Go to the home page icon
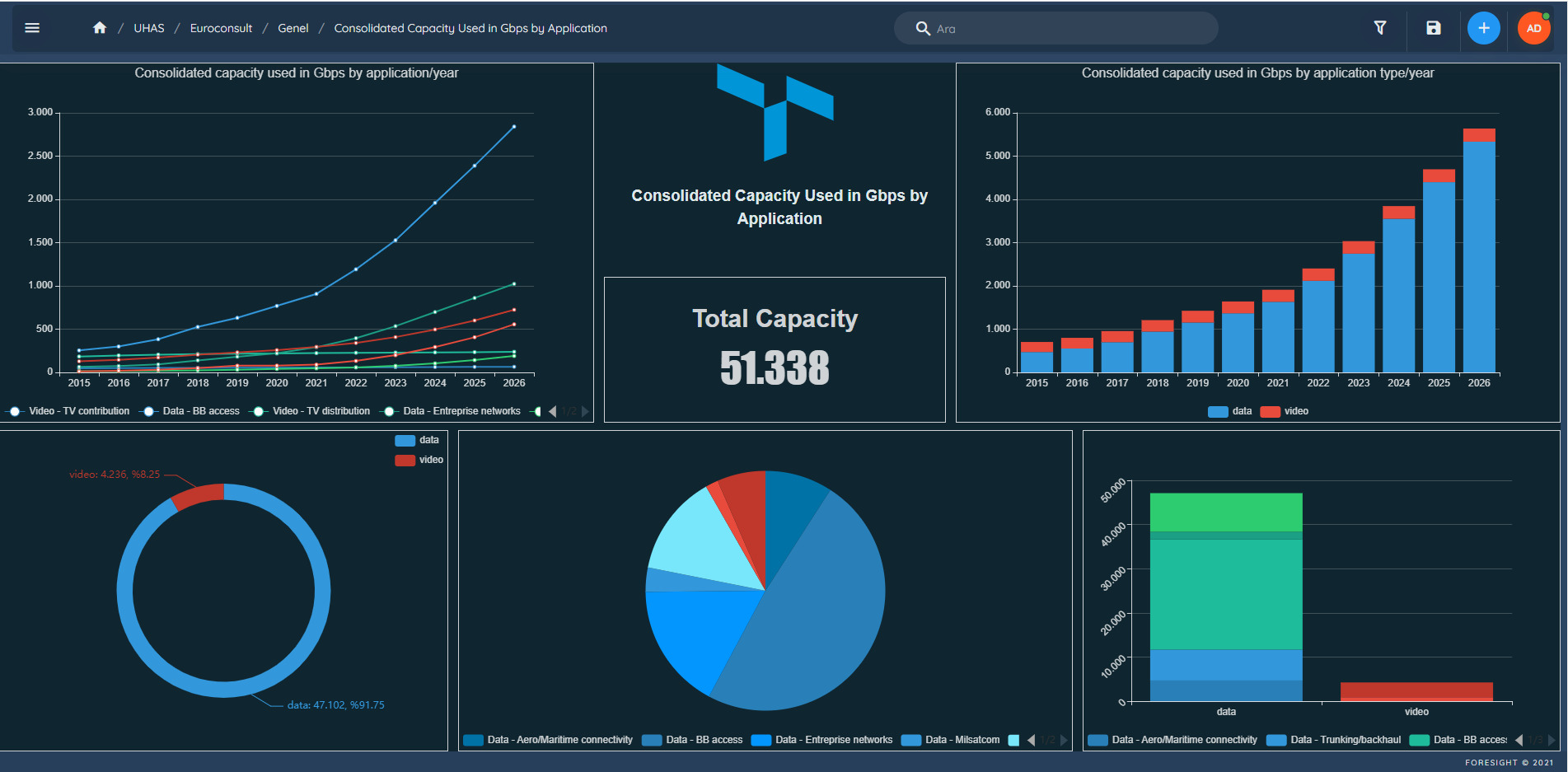 pos(100,28)
